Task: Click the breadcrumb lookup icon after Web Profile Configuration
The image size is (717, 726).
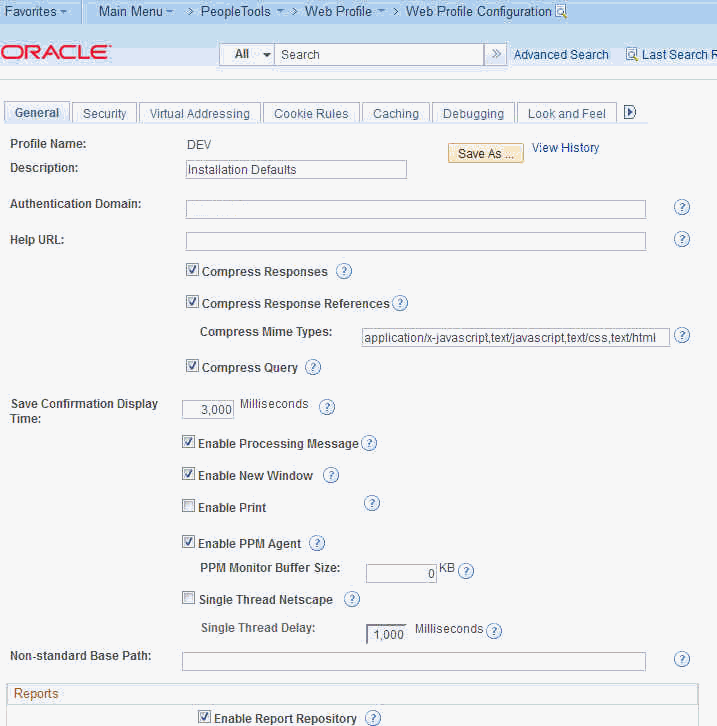Action: pyautogui.click(x=561, y=11)
